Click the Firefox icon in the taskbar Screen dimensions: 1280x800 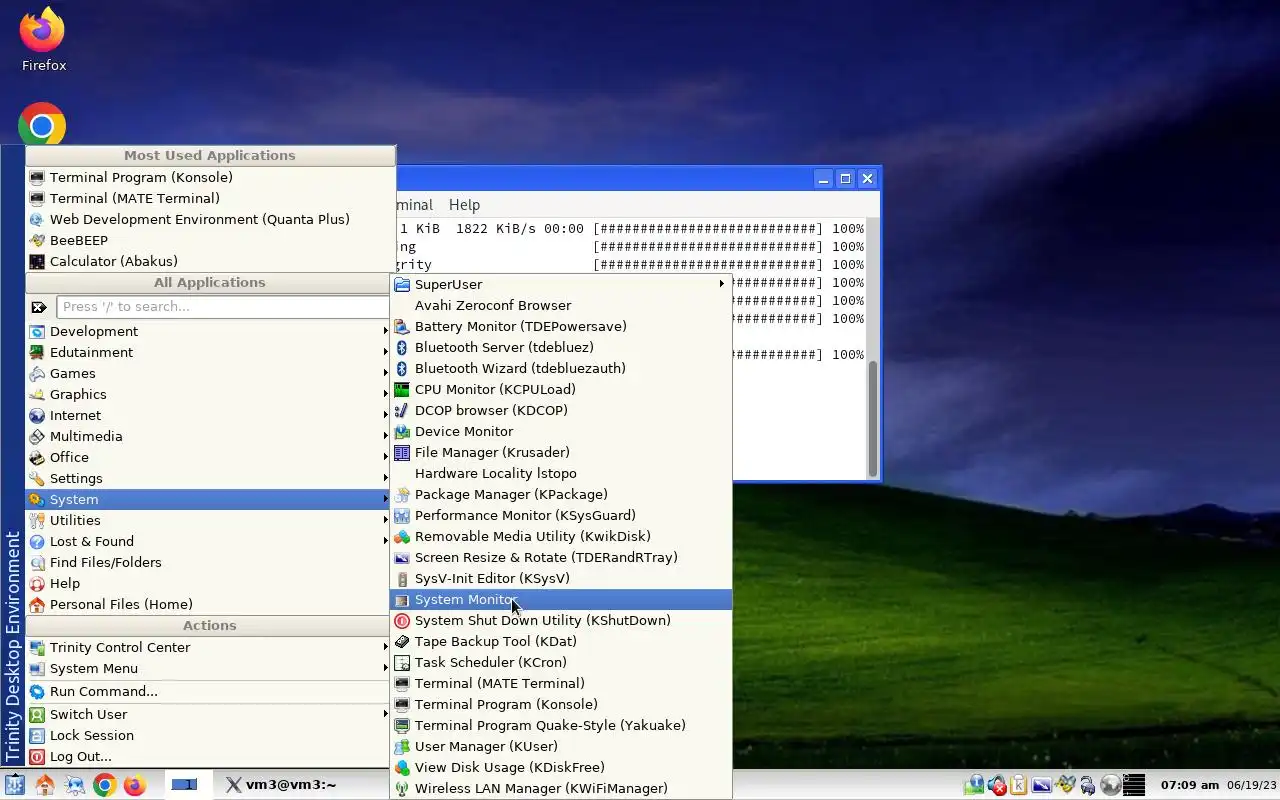[x=135, y=785]
